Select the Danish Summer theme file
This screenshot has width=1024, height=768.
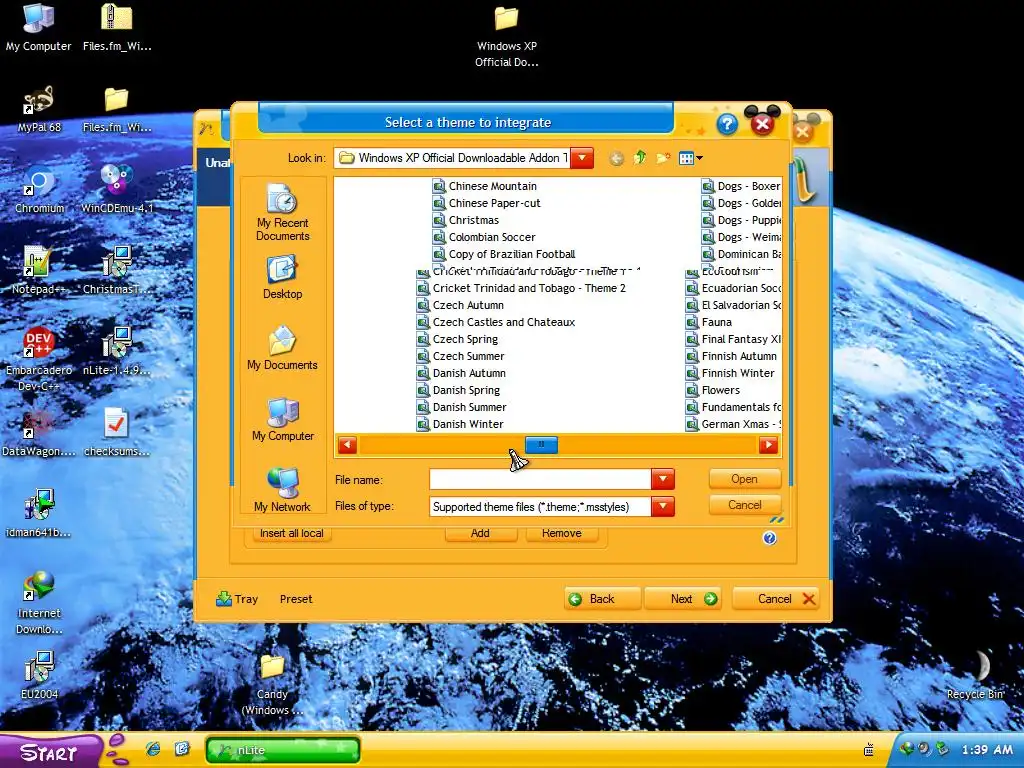click(x=462, y=407)
